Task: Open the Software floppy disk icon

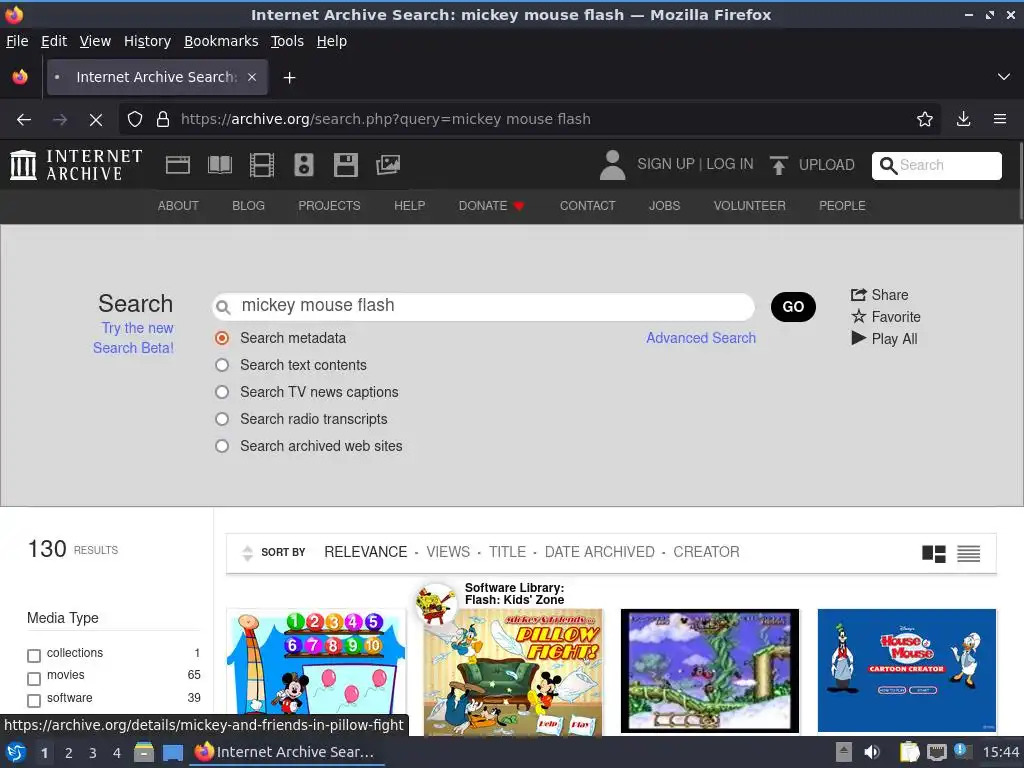Action: coord(345,165)
